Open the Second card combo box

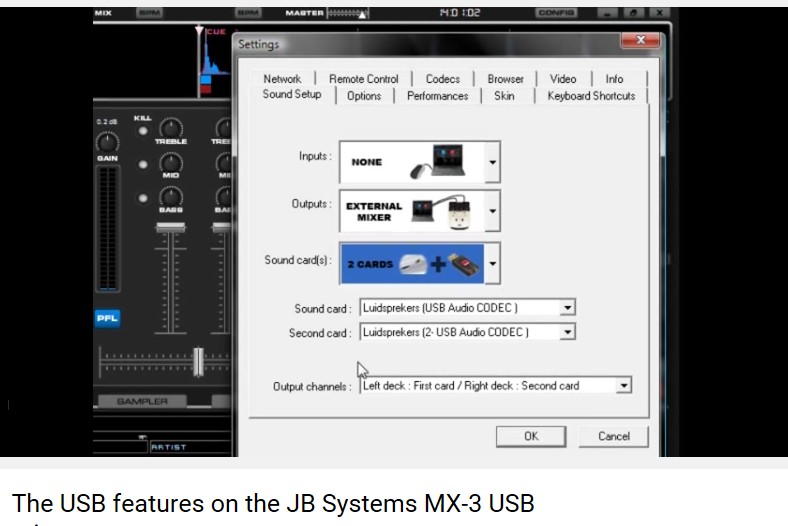pyautogui.click(x=467, y=332)
